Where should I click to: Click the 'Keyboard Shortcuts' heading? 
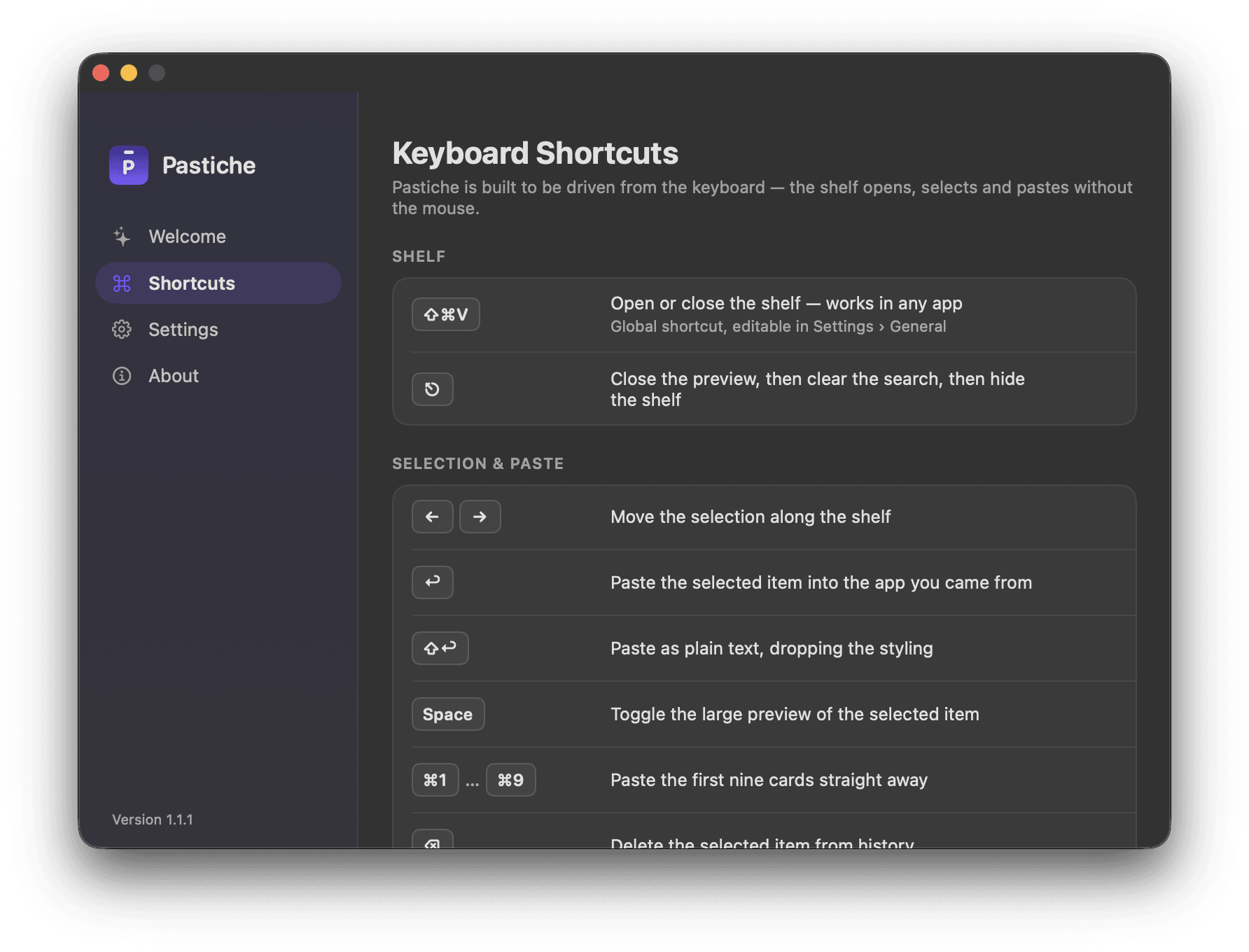[x=535, y=153]
